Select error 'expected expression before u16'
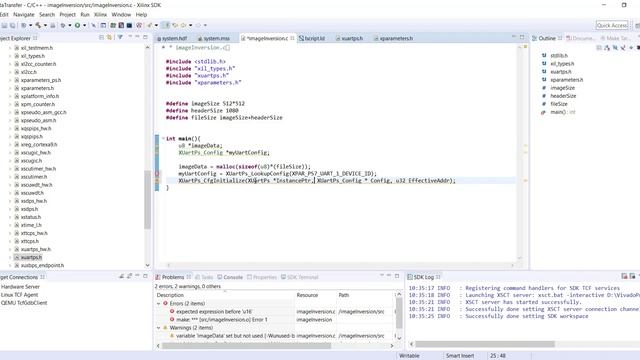Image resolution: width=640 pixels, height=360 pixels. [214, 312]
